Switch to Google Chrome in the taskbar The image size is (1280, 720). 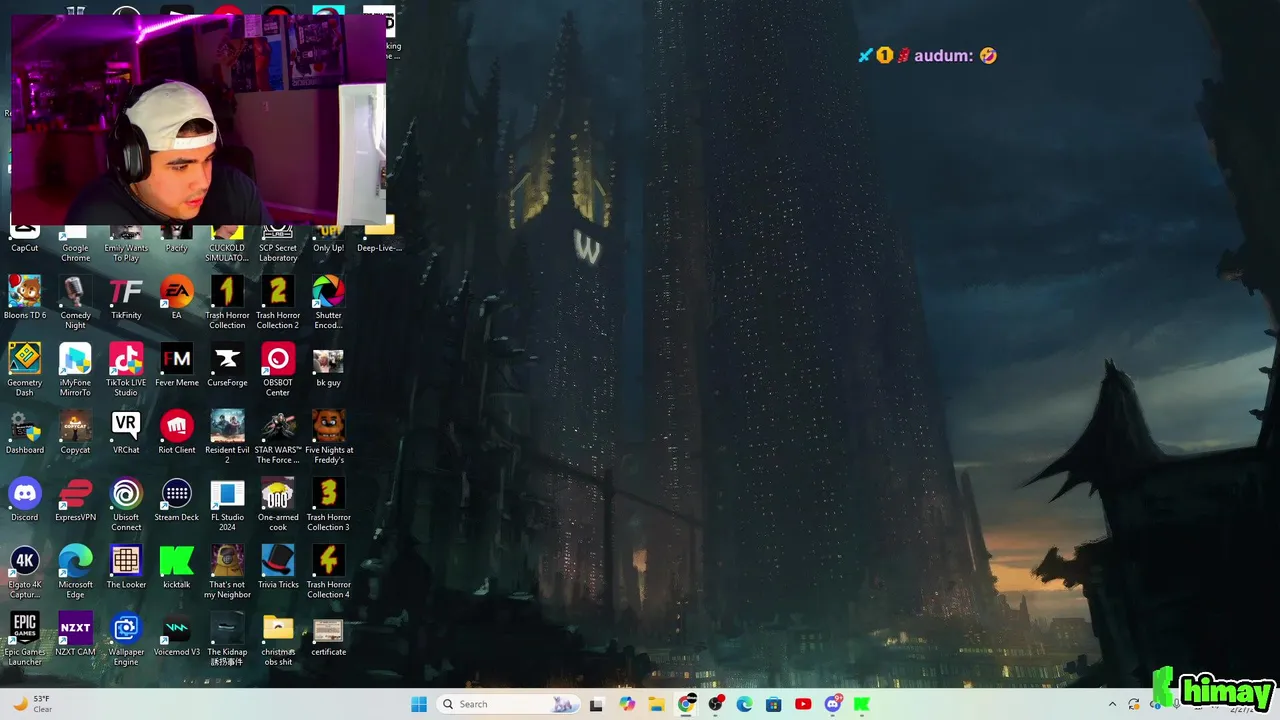686,704
